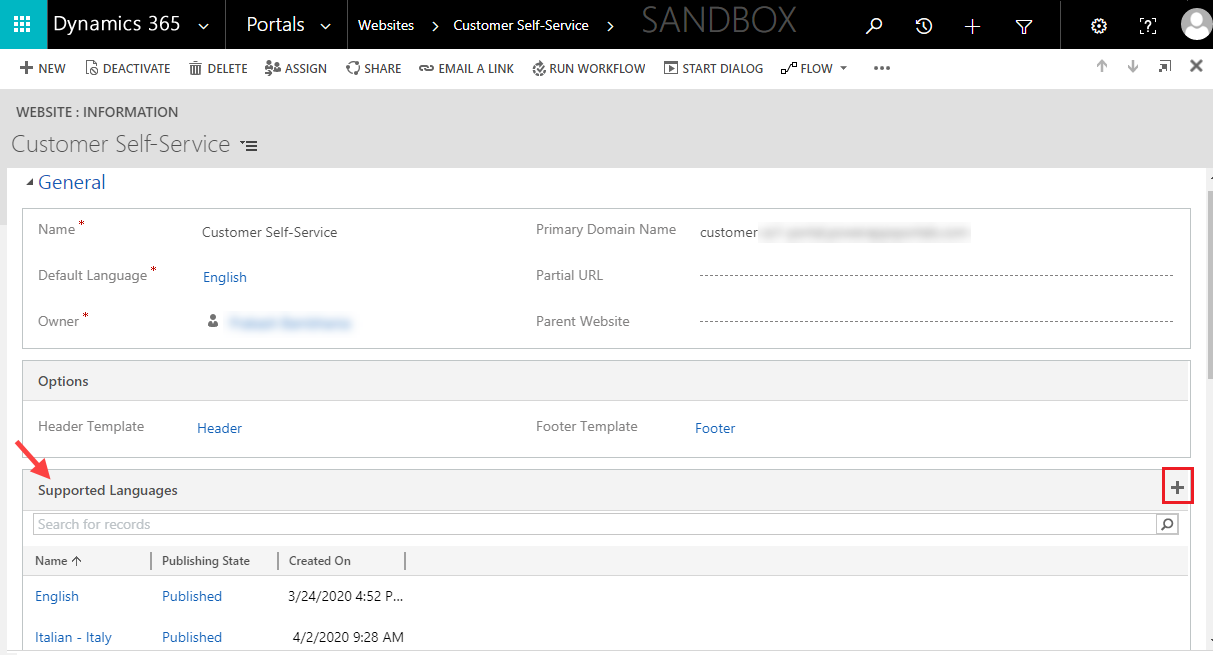
Task: Open form selector next to Customer Self-Service title
Action: (249, 146)
